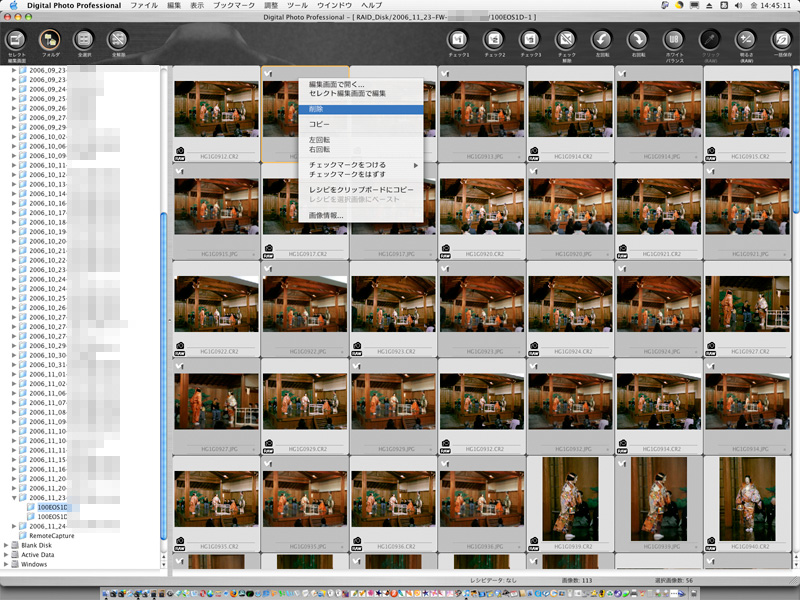Open the 明るさ(RAW) brightness tool
The height and width of the screenshot is (600, 800).
click(746, 40)
